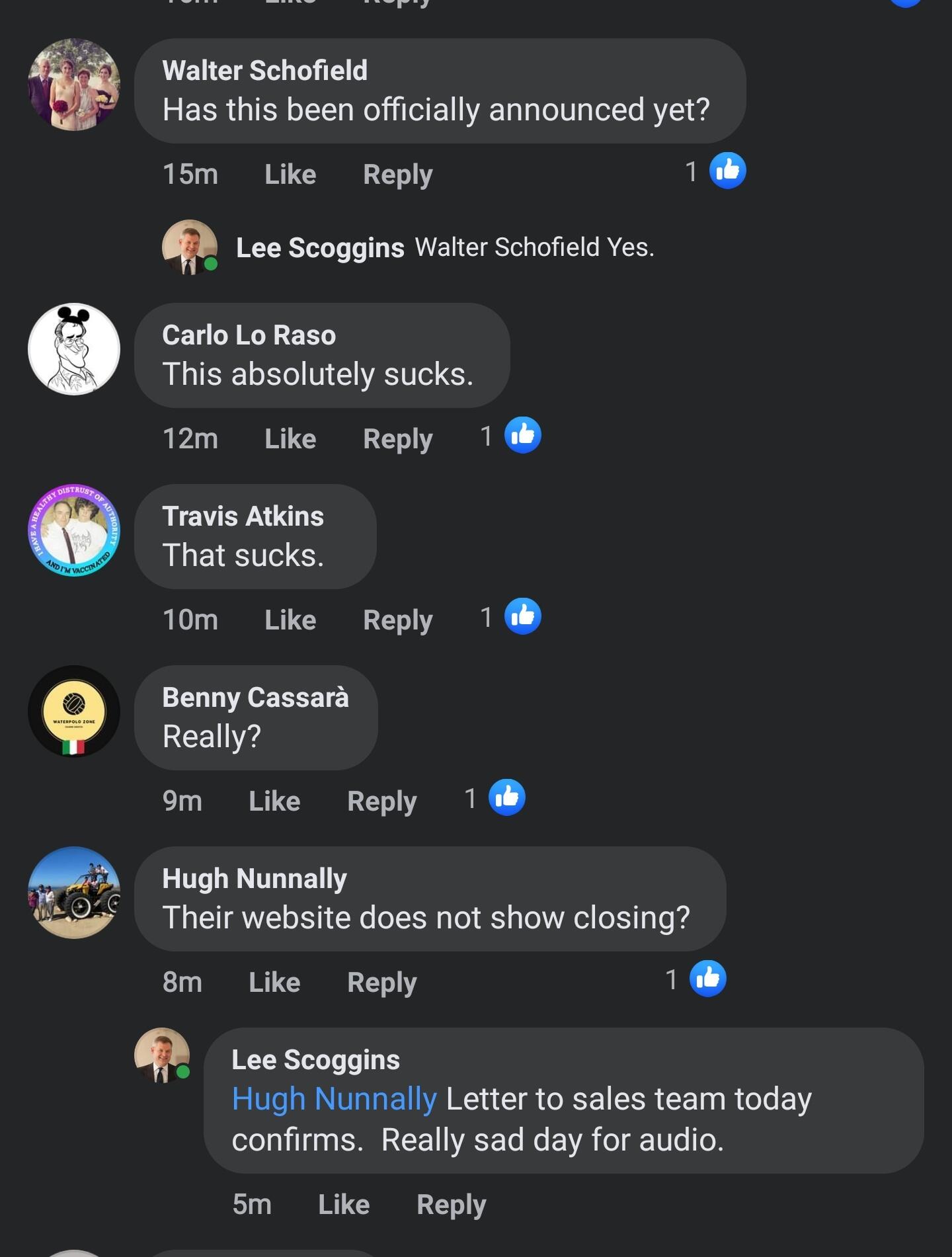The height and width of the screenshot is (1257, 952).
Task: Click the thumbs-up reaction icon on Hugh Nunnally's comment
Action: (707, 979)
